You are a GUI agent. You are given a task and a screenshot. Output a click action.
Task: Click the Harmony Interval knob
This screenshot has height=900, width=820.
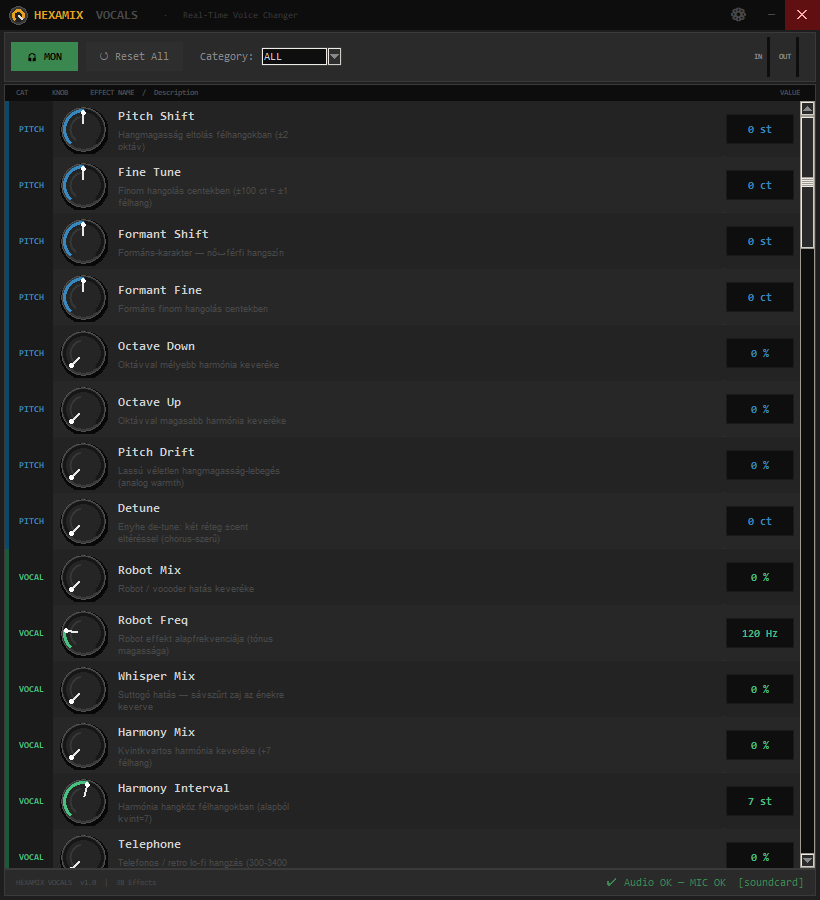(84, 801)
